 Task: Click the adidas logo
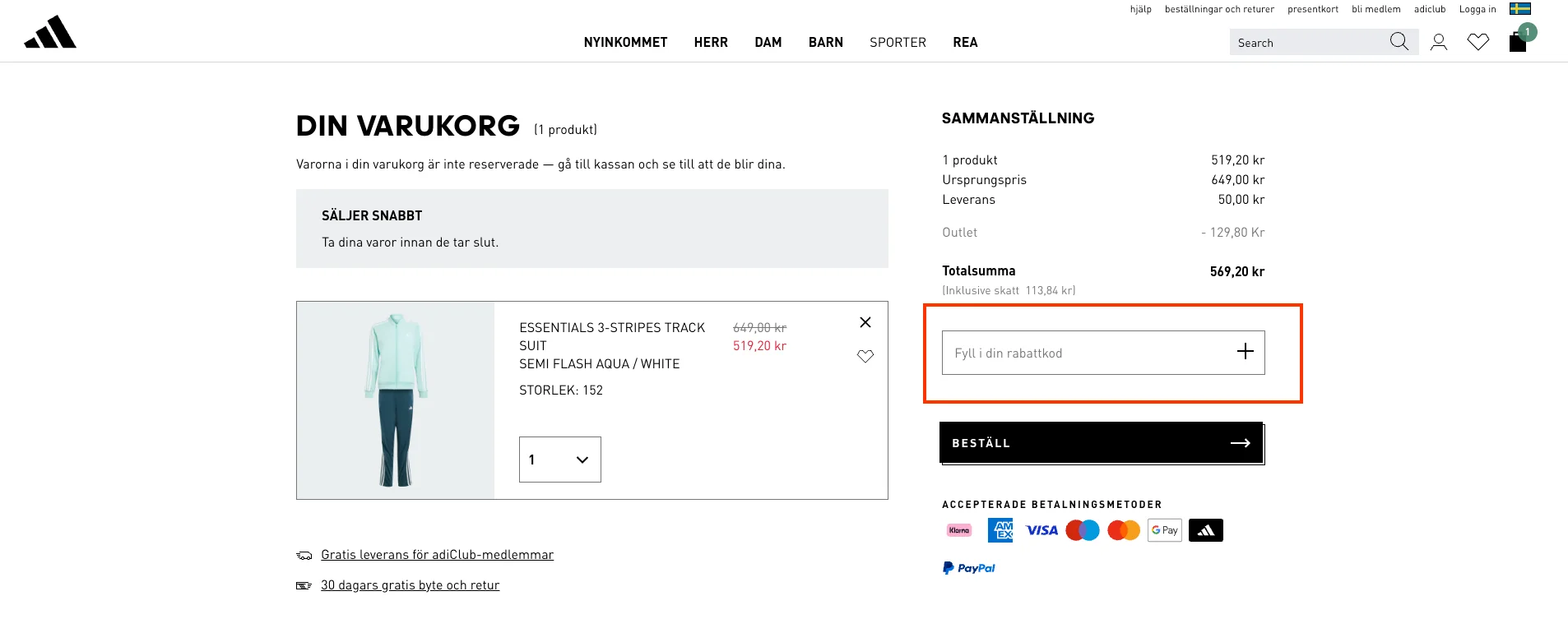(51, 31)
